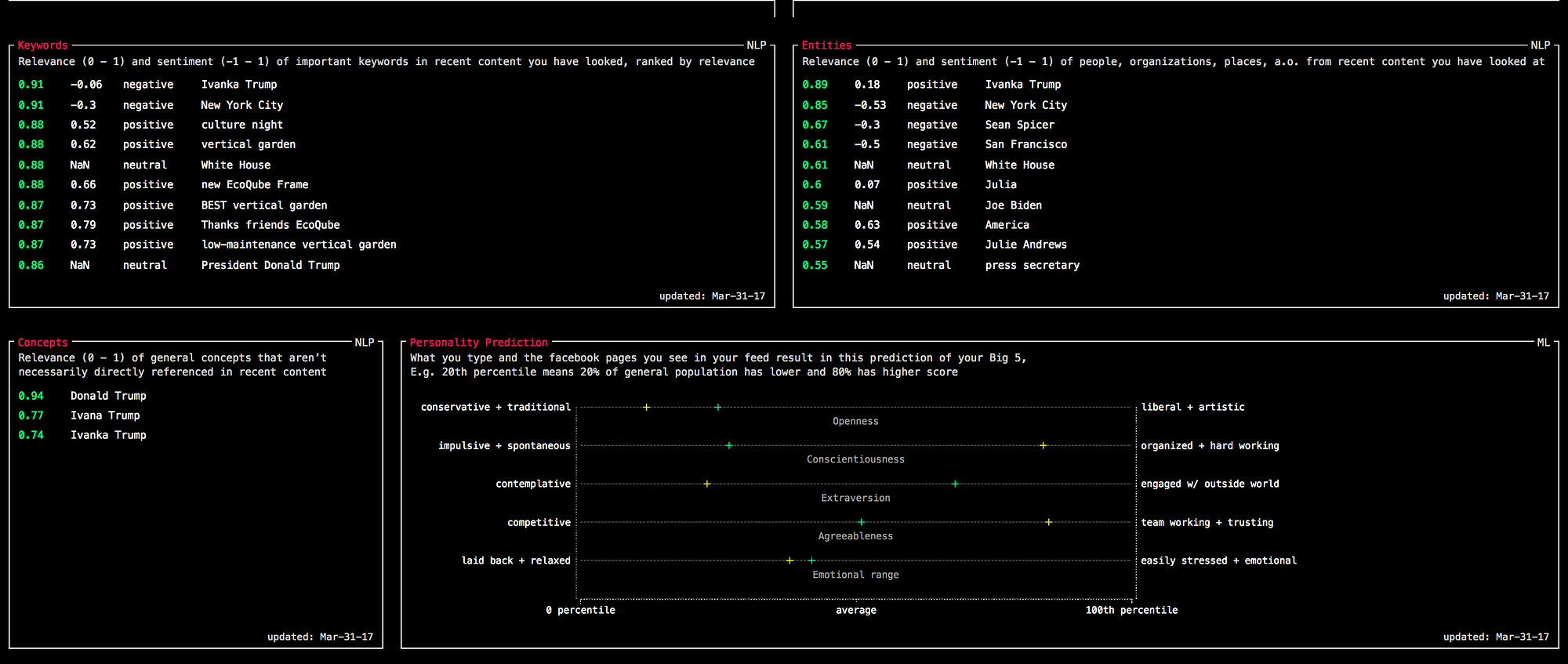Click the yellow marker on the Emotional range line

pos(789,561)
